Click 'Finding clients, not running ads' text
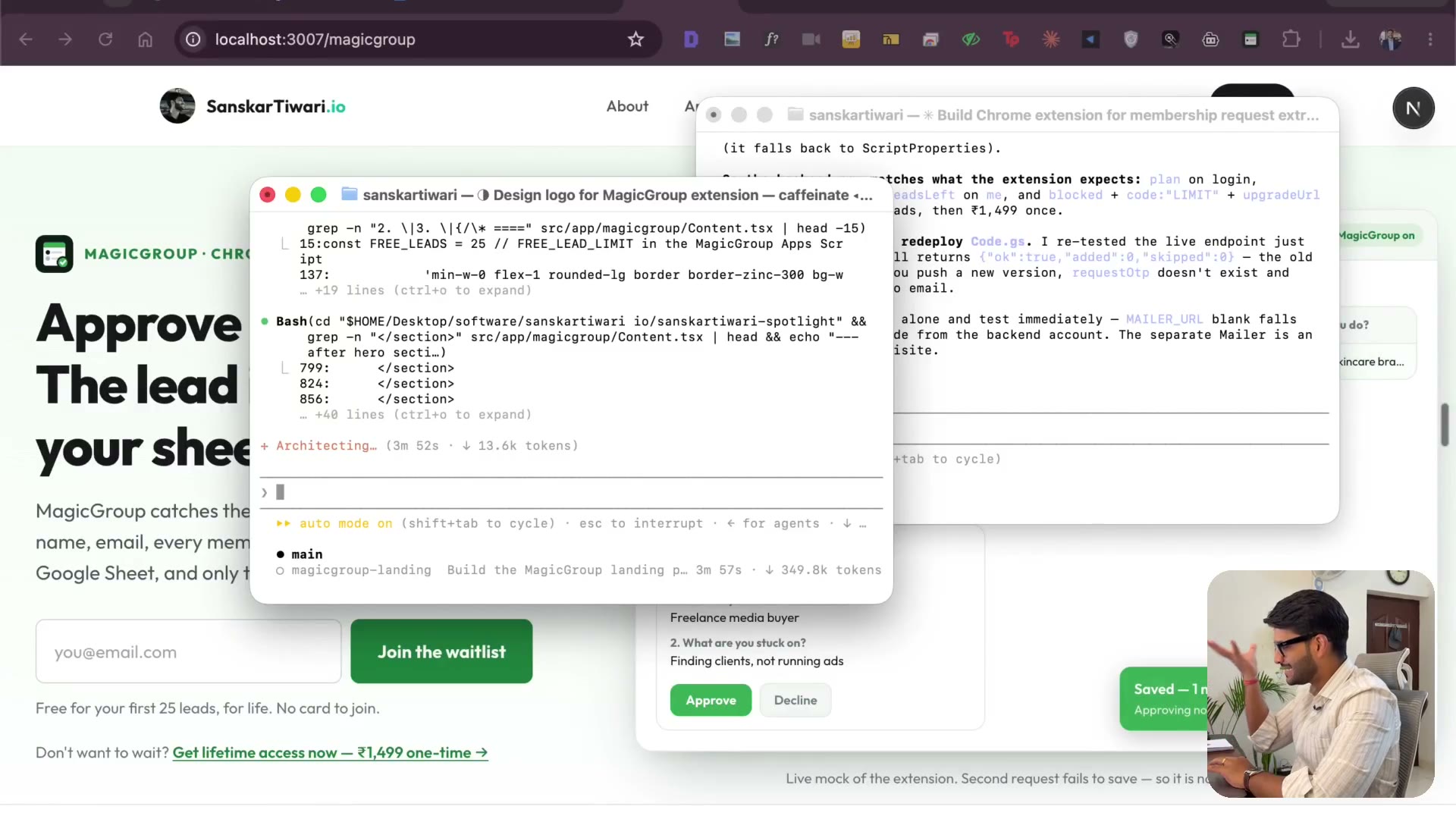 (x=756, y=661)
